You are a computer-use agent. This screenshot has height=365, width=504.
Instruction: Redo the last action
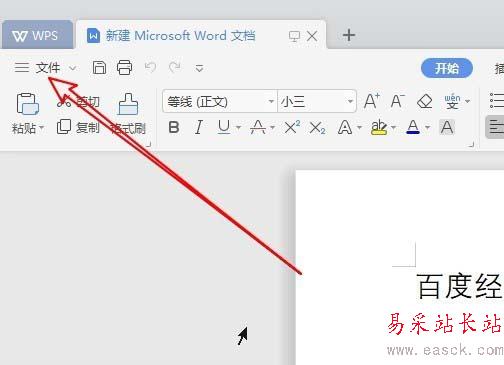[175, 68]
